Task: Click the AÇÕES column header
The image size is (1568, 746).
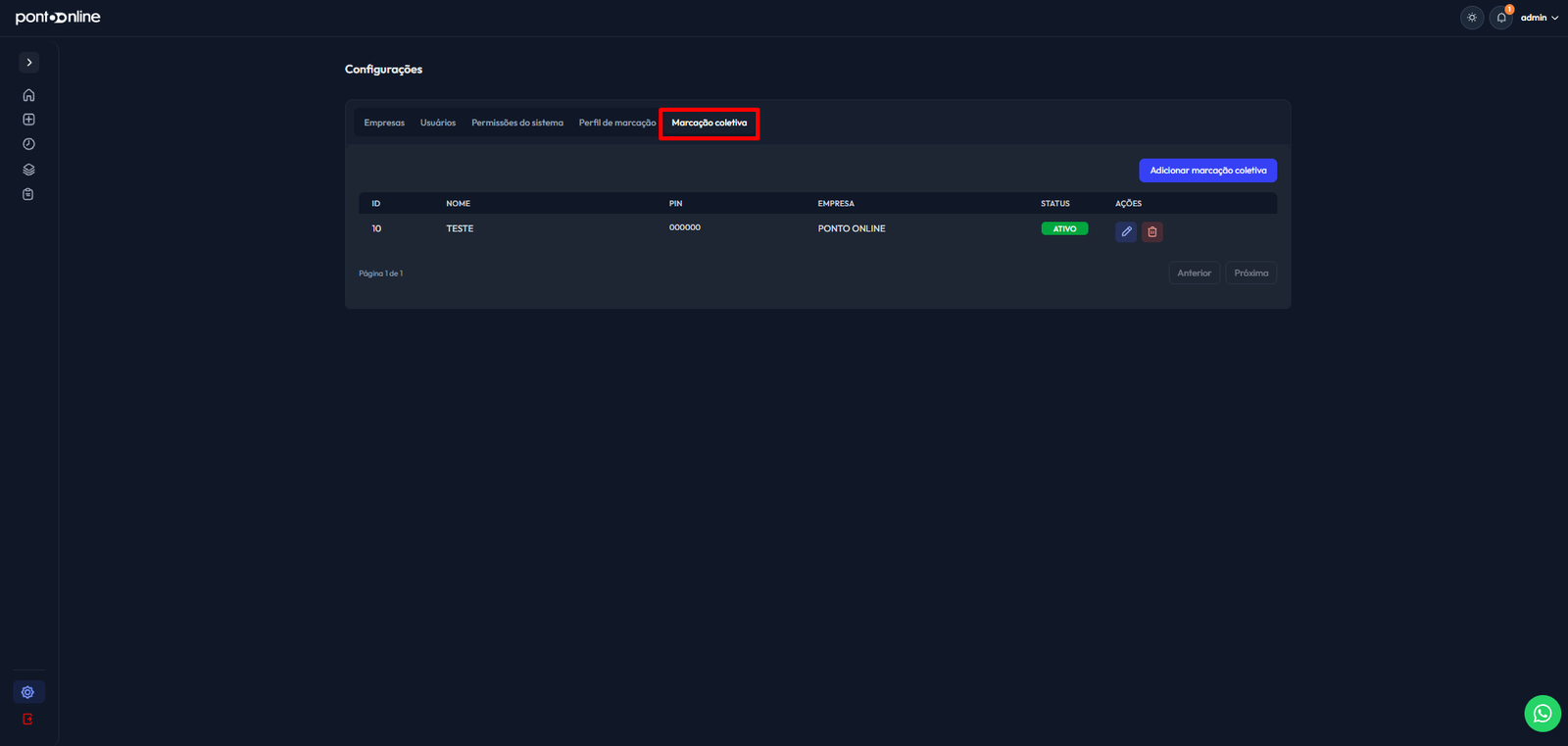Action: tap(1128, 204)
